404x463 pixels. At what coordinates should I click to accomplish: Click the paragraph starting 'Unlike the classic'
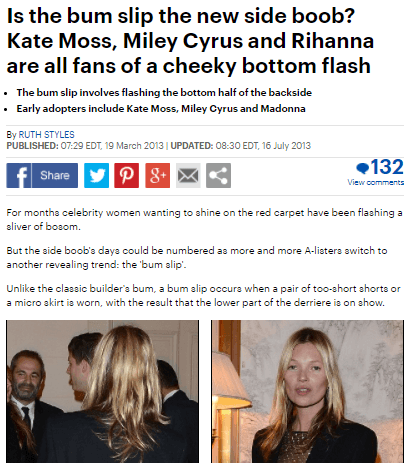[204, 295]
